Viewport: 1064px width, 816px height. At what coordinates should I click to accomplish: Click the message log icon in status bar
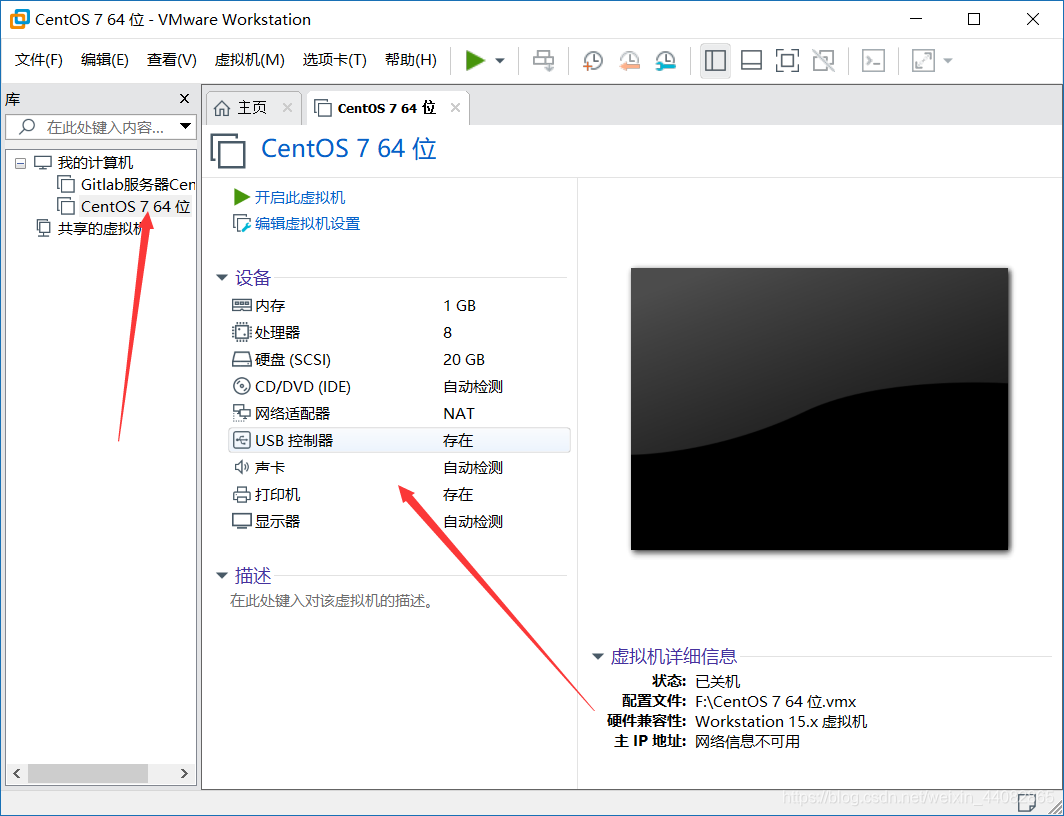click(1025, 803)
